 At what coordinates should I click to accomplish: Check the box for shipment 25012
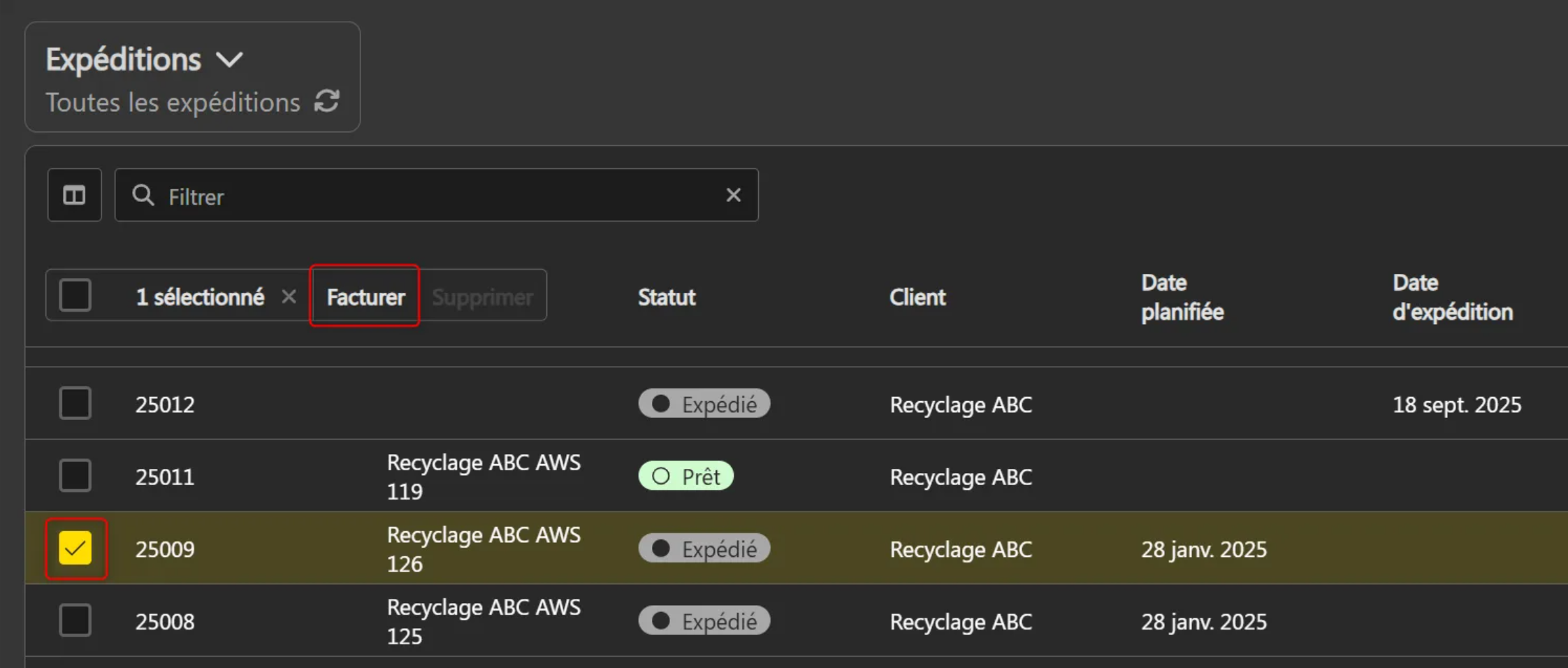(75, 403)
